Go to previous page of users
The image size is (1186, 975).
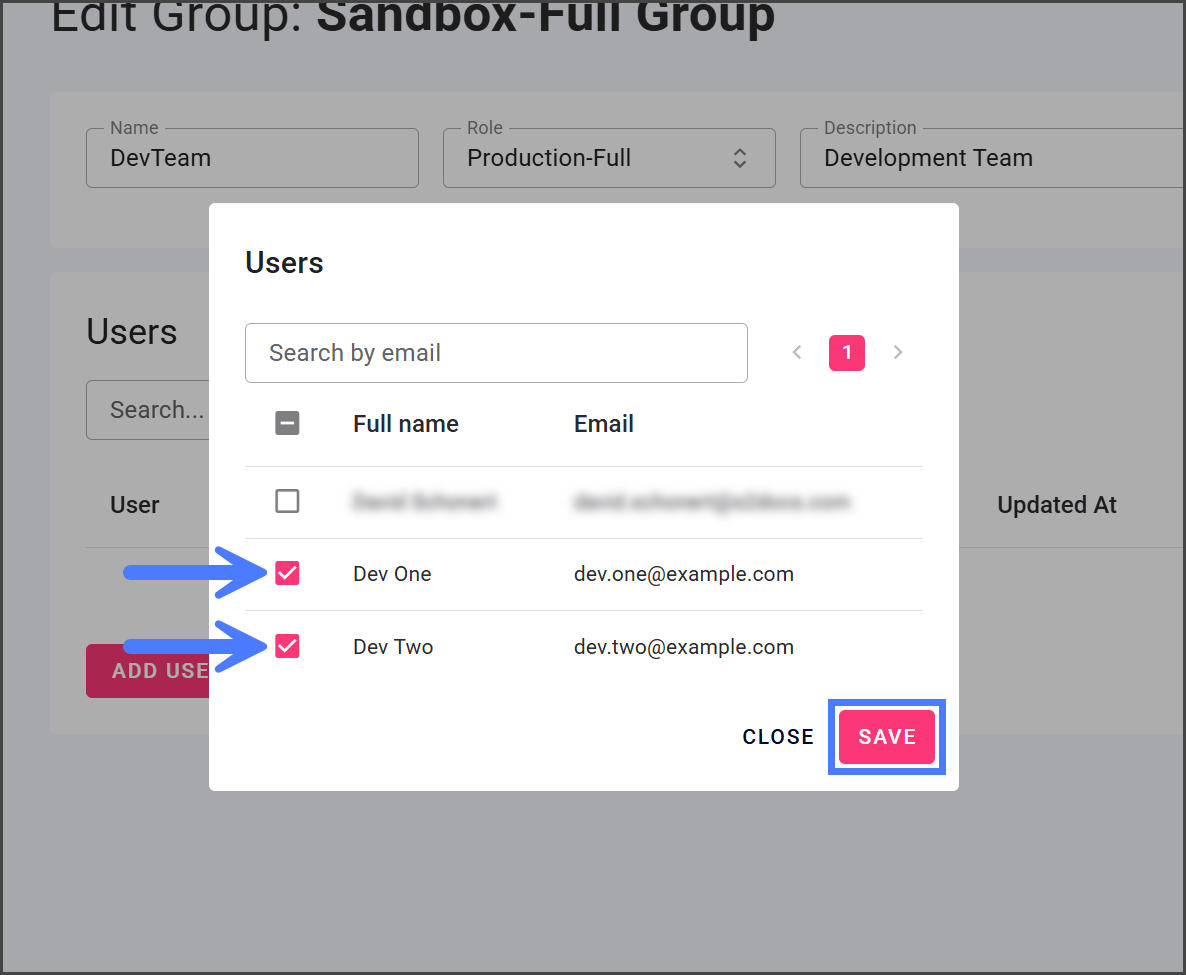point(797,352)
